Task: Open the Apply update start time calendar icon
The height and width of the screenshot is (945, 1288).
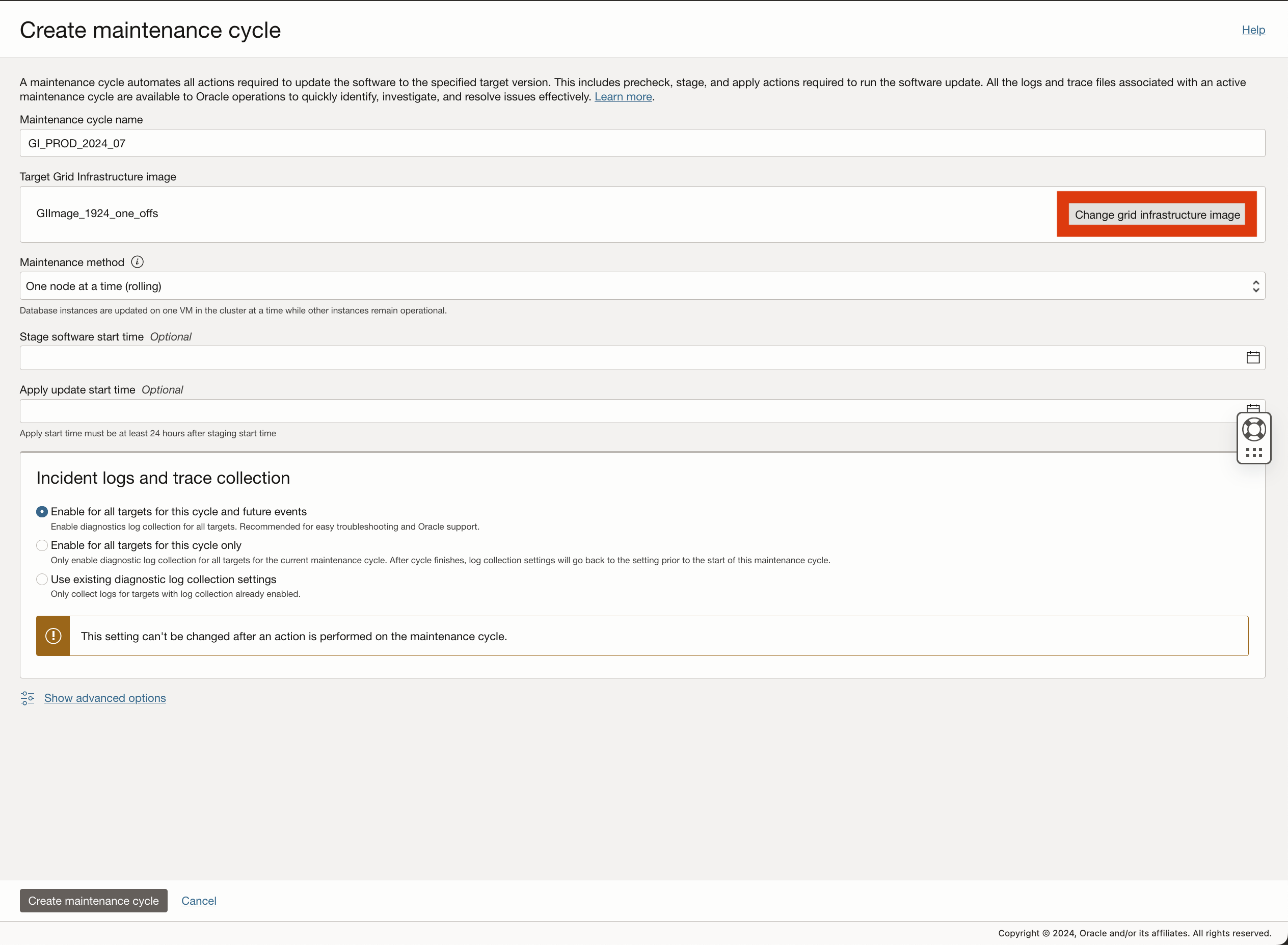Action: (1252, 408)
